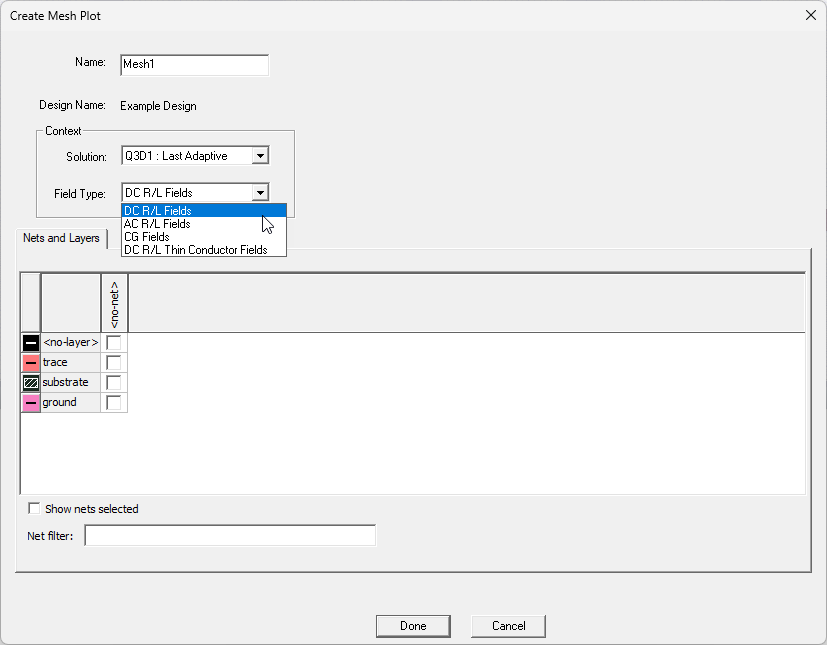Click the Done button
This screenshot has width=827, height=645.
pyautogui.click(x=413, y=625)
